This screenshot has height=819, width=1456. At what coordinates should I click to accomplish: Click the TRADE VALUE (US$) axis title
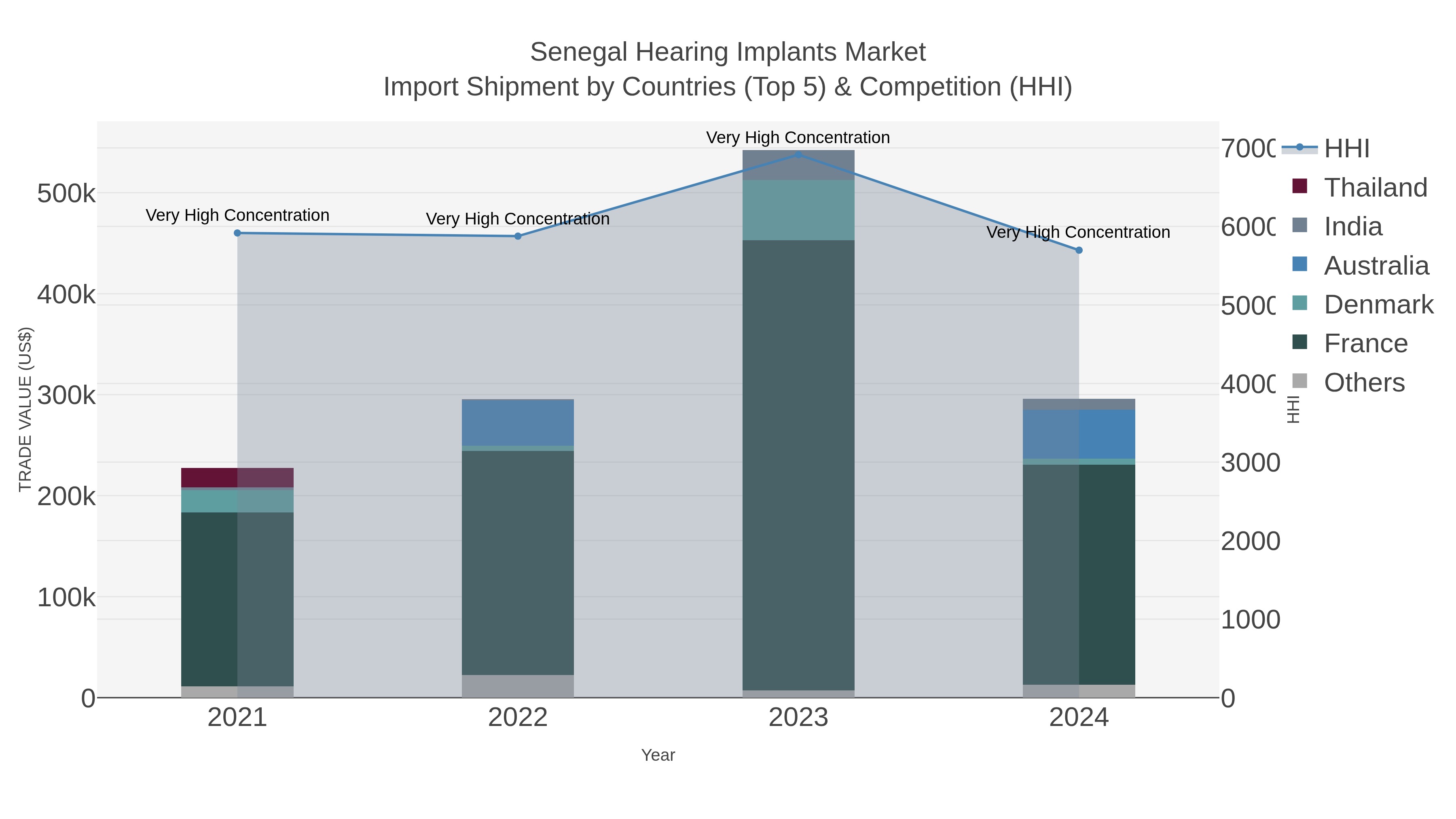(25, 409)
